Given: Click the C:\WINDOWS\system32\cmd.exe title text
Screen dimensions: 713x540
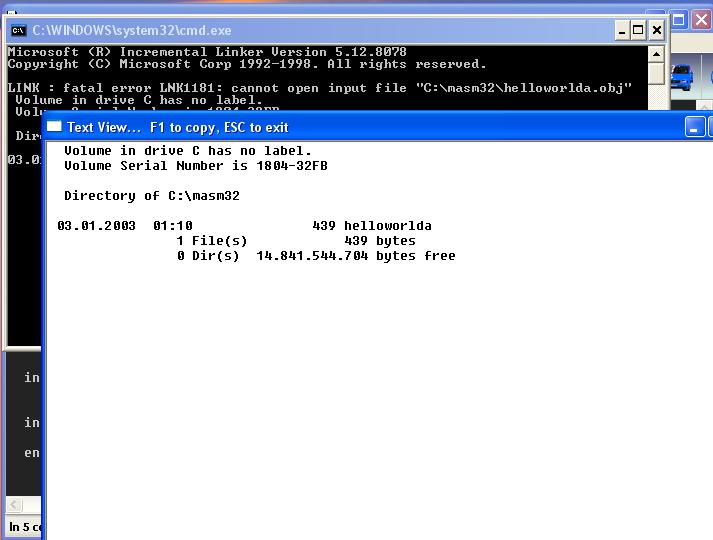Looking at the screenshot, I should (131, 30).
